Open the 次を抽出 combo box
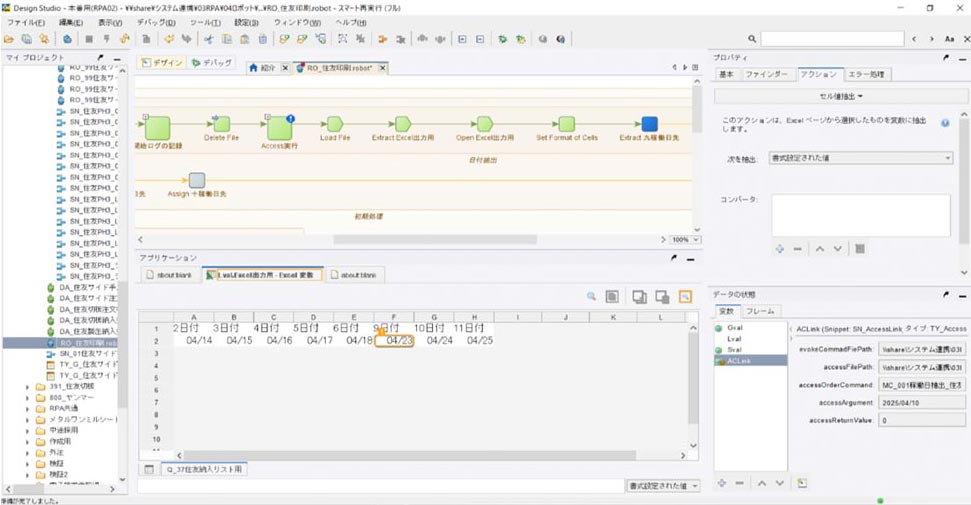Image resolution: width=971 pixels, height=505 pixels. (x=861, y=158)
